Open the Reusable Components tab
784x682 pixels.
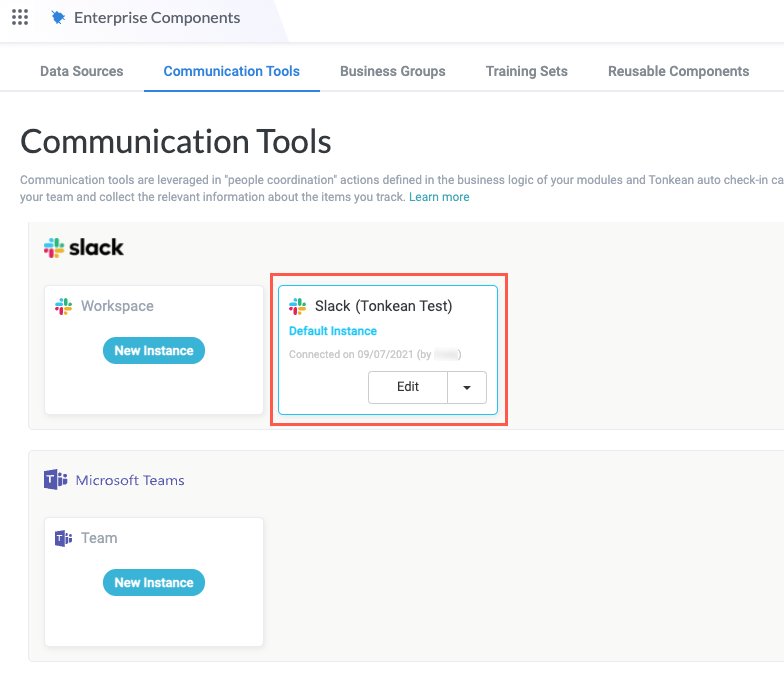click(x=678, y=71)
